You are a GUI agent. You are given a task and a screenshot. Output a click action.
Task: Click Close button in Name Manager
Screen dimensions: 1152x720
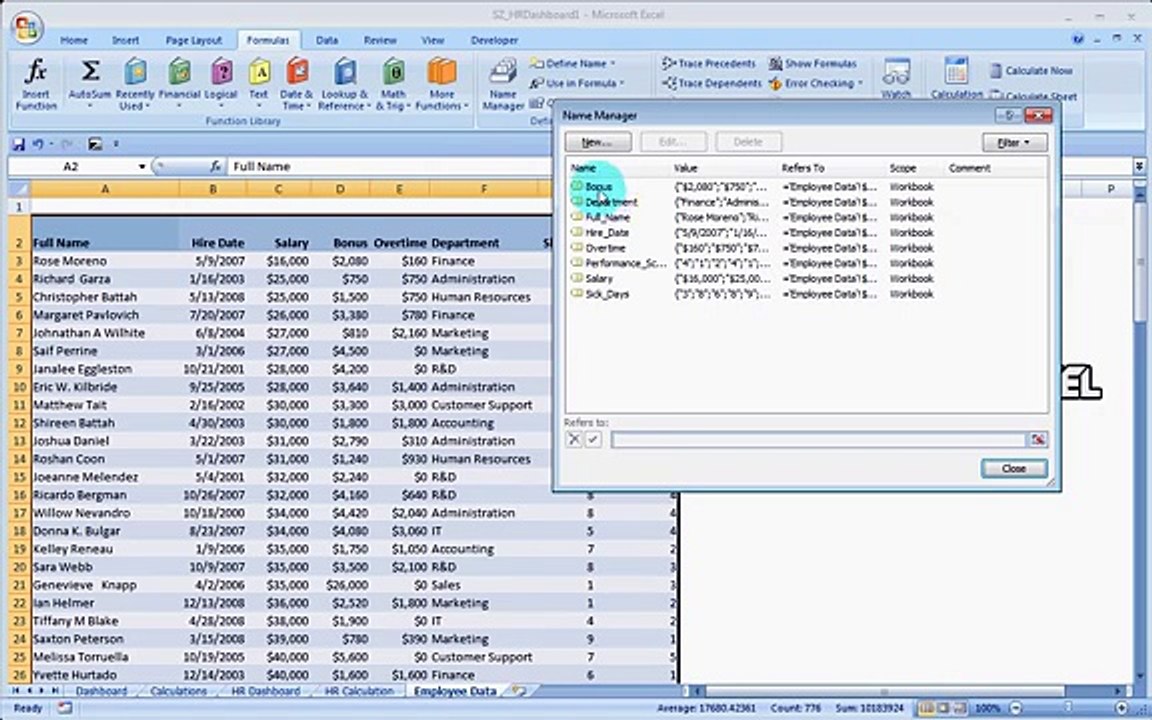(x=1014, y=469)
